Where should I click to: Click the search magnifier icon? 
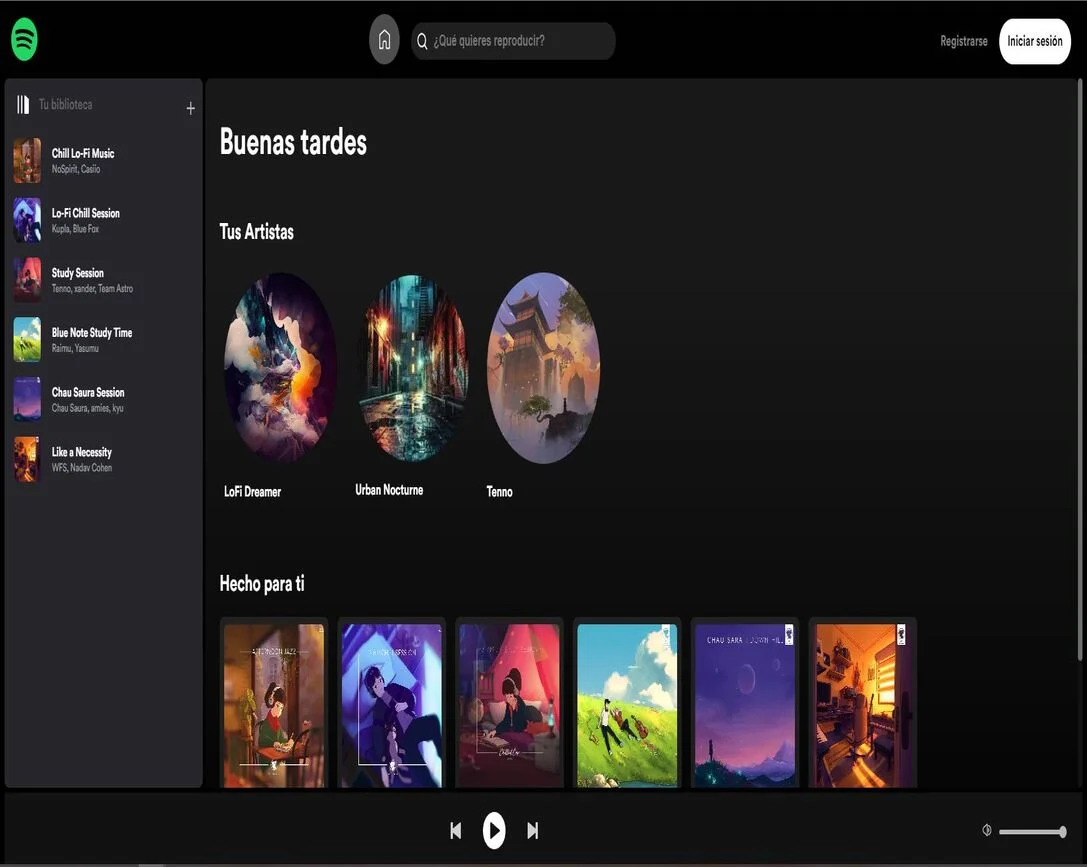[422, 42]
